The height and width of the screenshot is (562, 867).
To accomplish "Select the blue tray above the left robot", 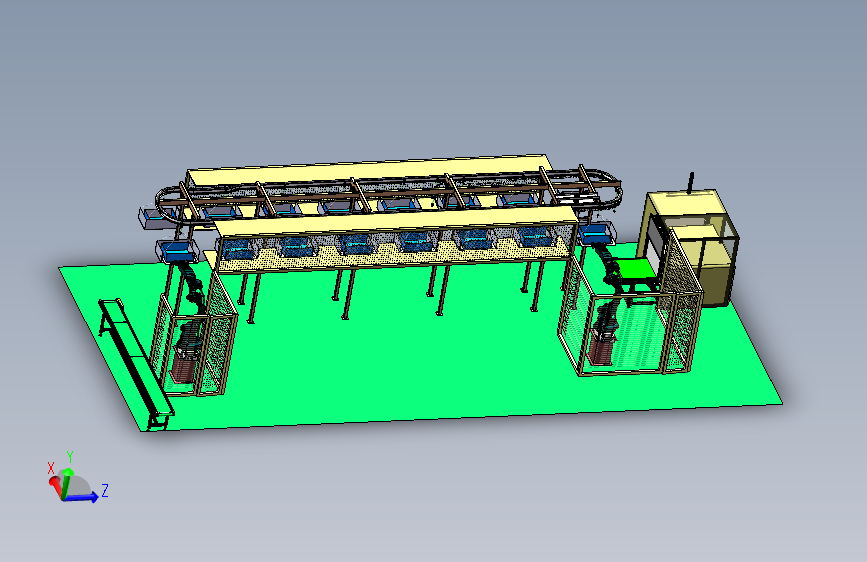I will pos(178,251).
